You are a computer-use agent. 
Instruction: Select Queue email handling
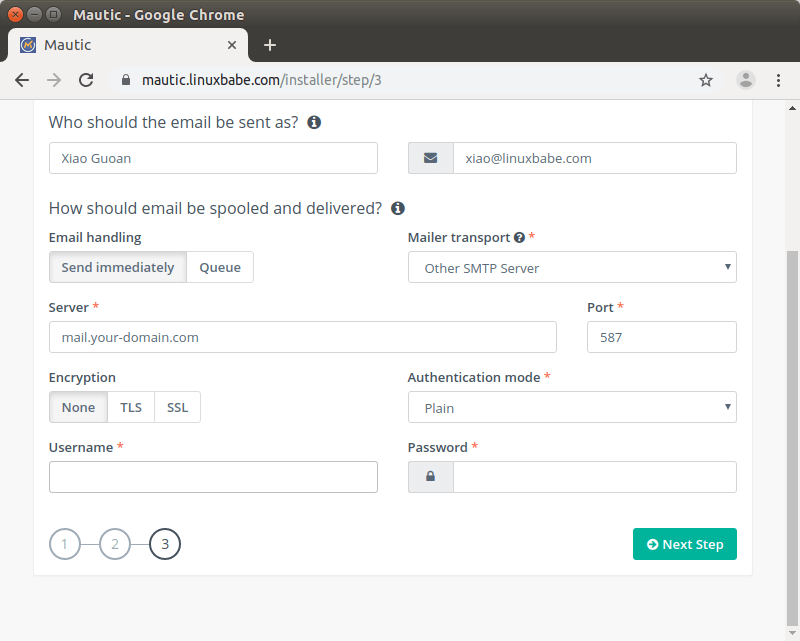(220, 267)
